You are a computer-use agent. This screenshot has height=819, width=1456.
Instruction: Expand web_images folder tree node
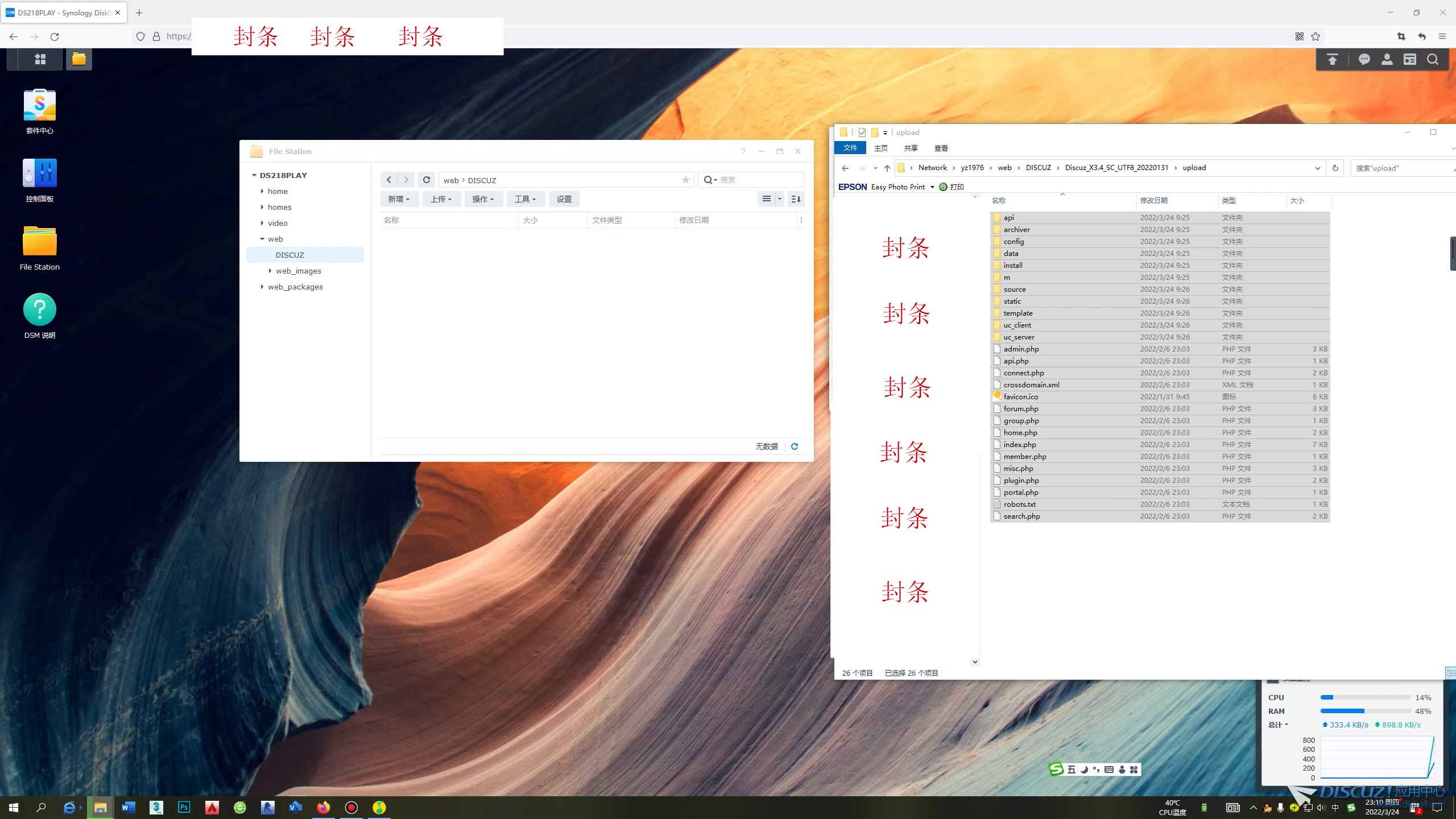[x=270, y=271]
